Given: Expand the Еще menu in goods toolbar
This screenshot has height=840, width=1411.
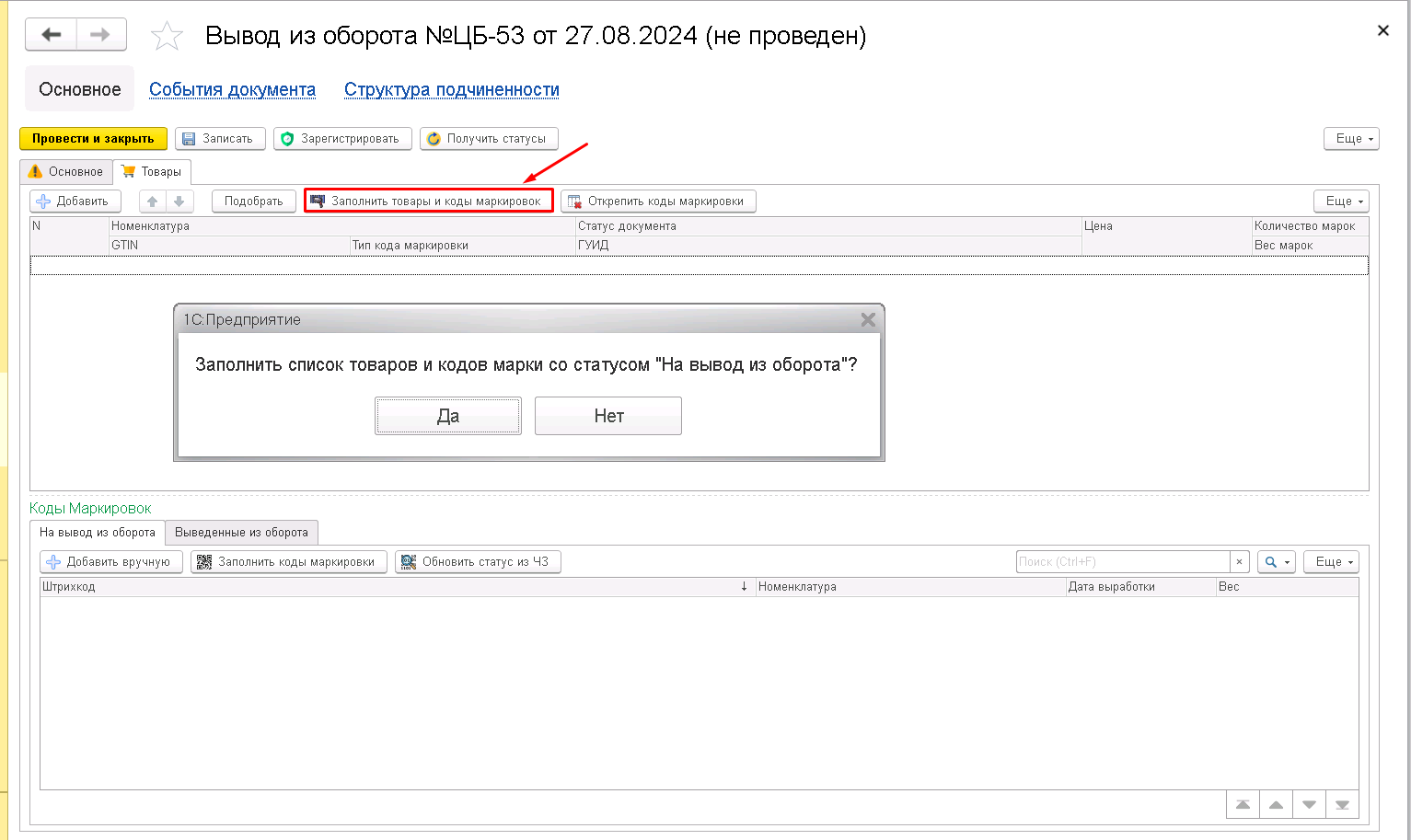Looking at the screenshot, I should point(1341,201).
